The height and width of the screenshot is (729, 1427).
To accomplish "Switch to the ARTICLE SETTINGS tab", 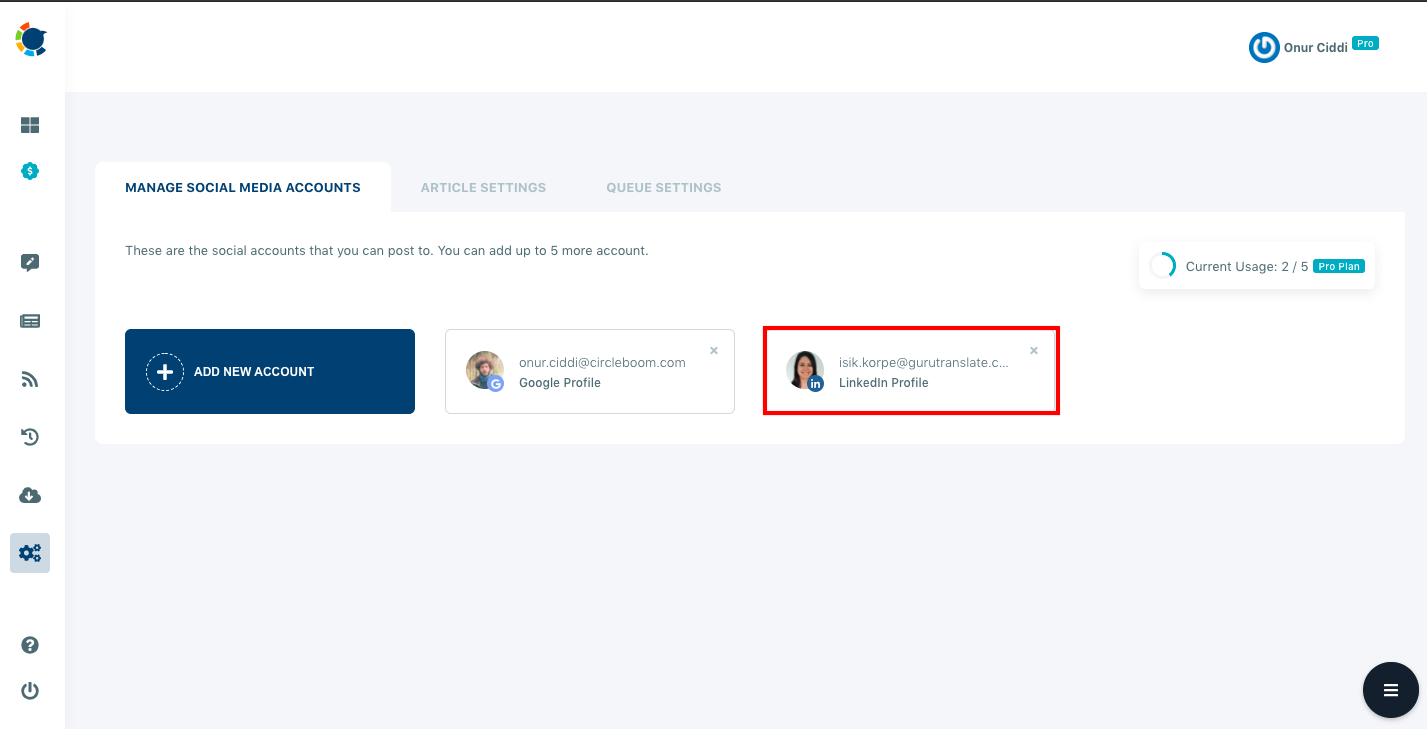I will point(483,187).
